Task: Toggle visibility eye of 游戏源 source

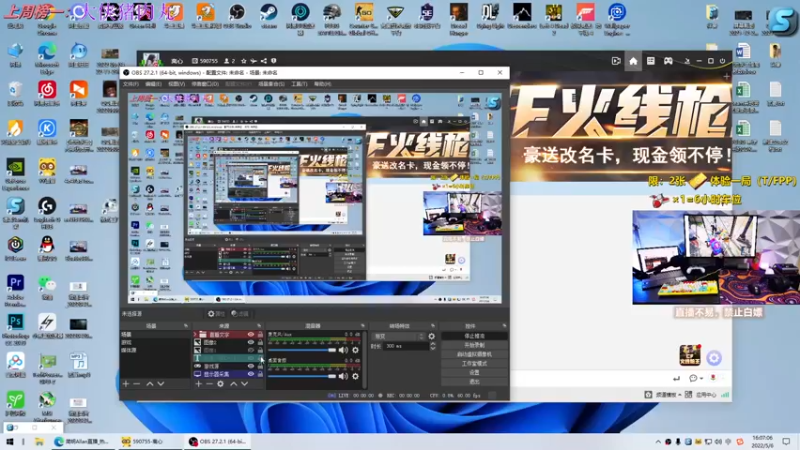Action: (x=251, y=366)
